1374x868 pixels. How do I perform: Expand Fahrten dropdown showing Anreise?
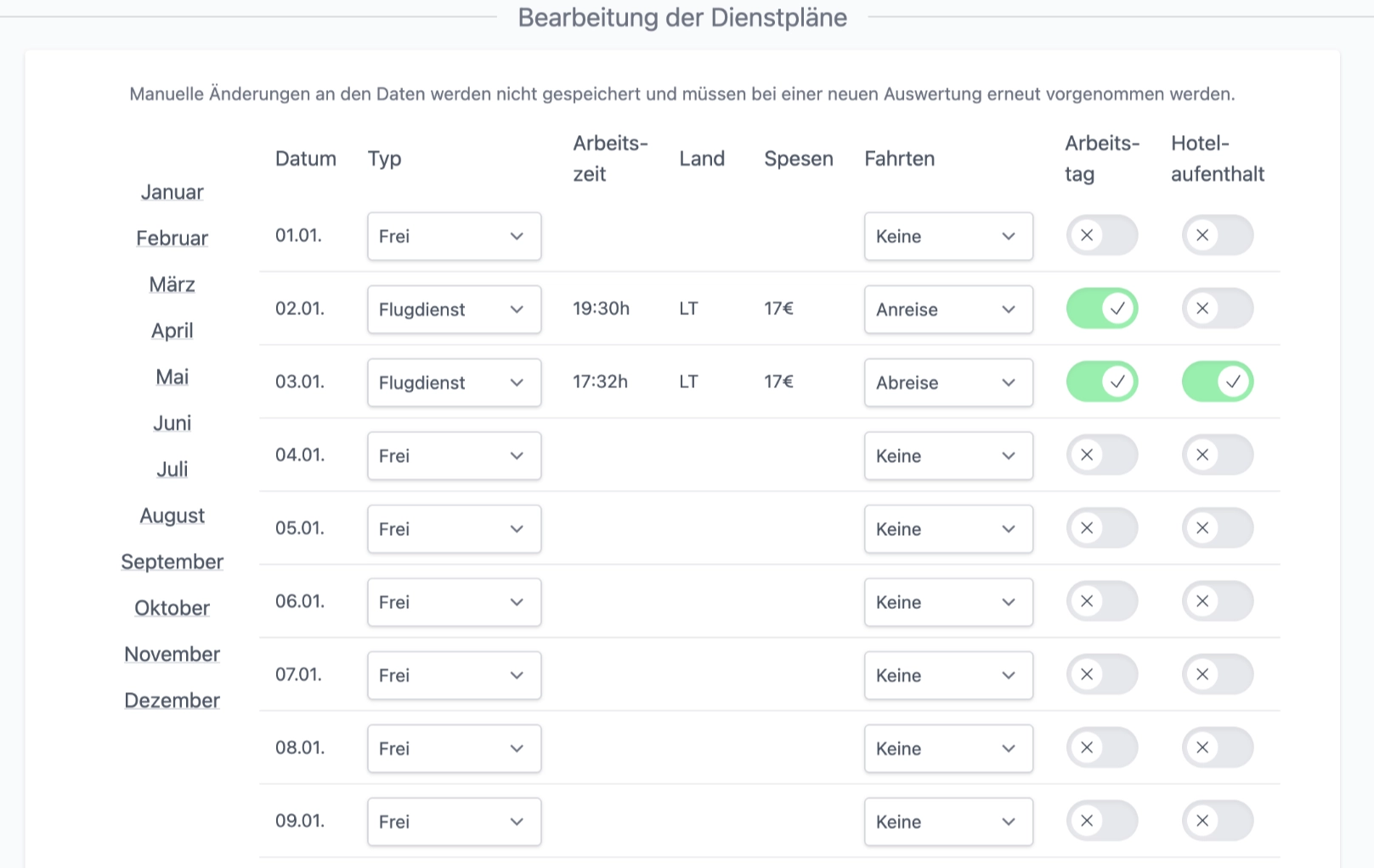947,309
